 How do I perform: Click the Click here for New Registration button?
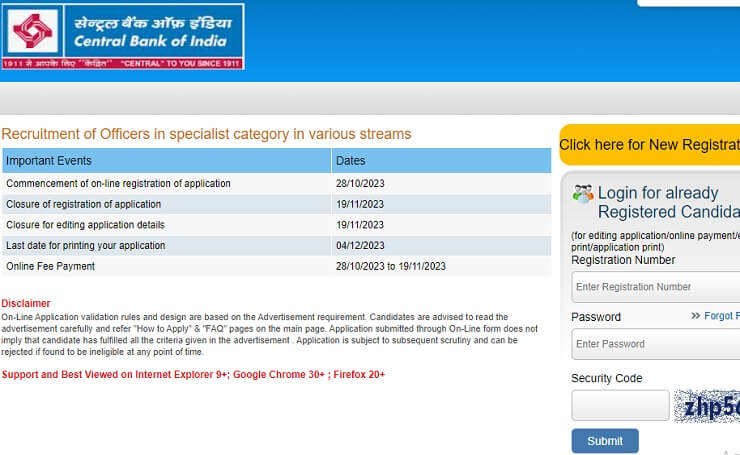[x=650, y=144]
